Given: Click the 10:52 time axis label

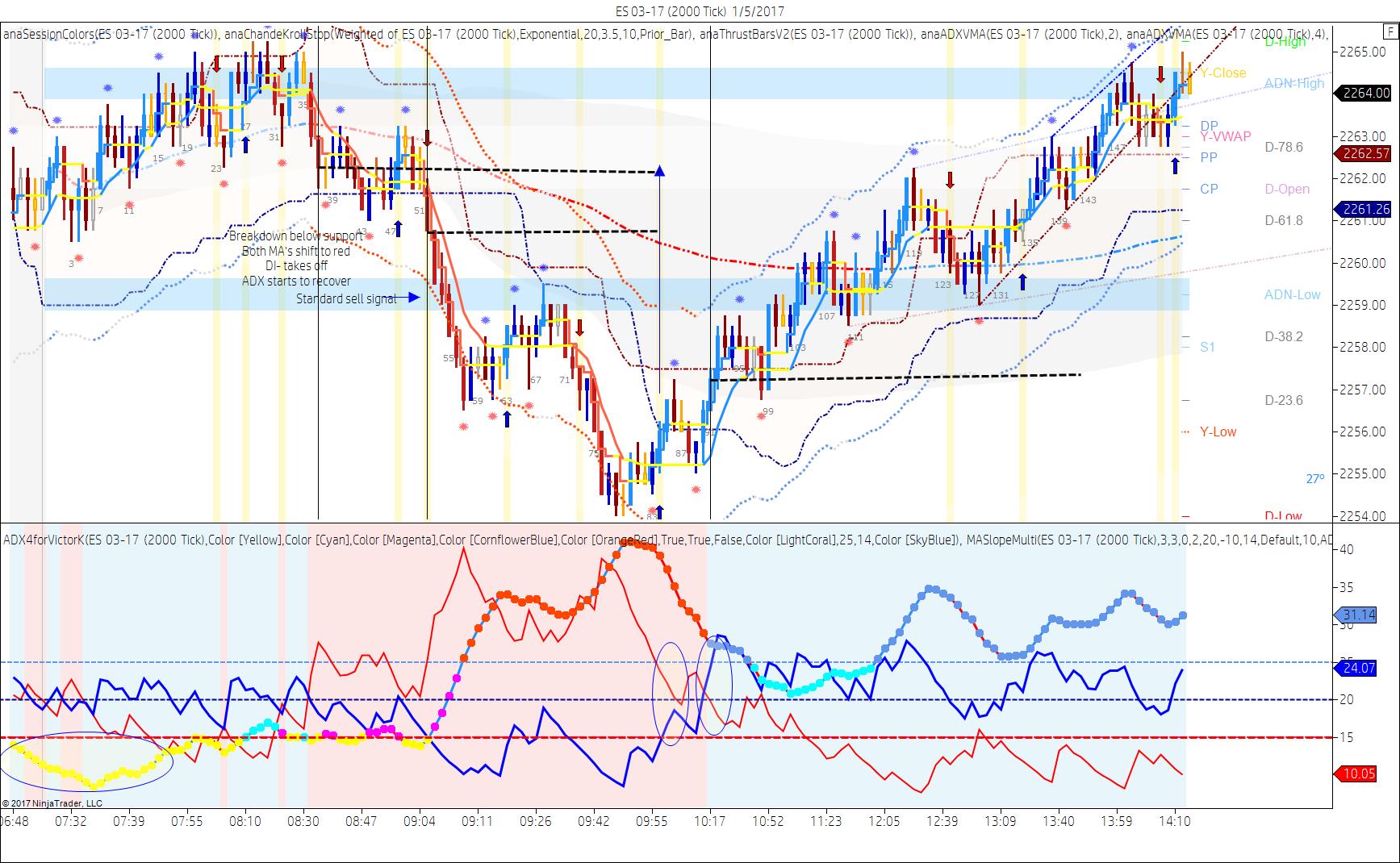Looking at the screenshot, I should (x=768, y=821).
